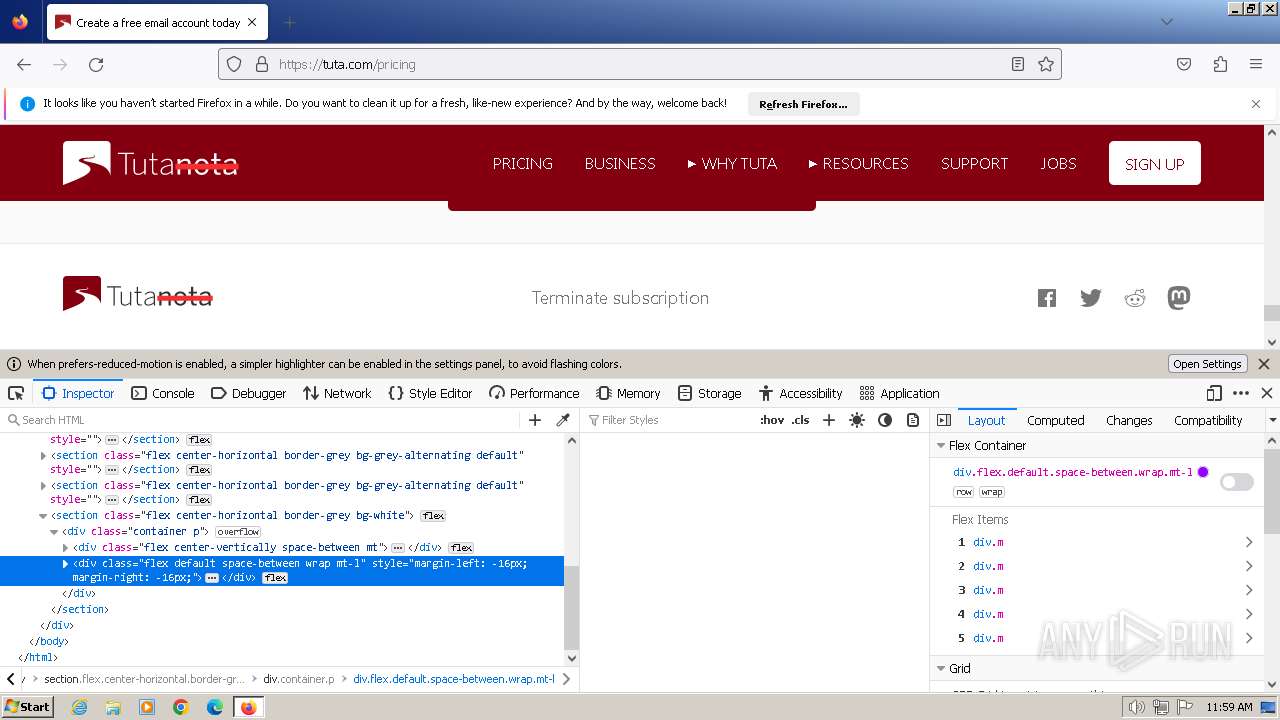Open the Style Editor tab

[x=430, y=393]
